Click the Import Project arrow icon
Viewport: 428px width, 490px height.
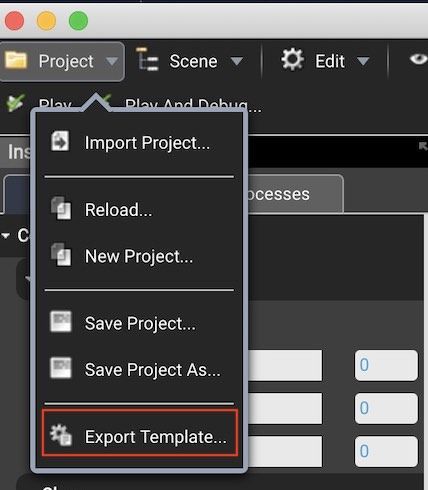[x=60, y=141]
